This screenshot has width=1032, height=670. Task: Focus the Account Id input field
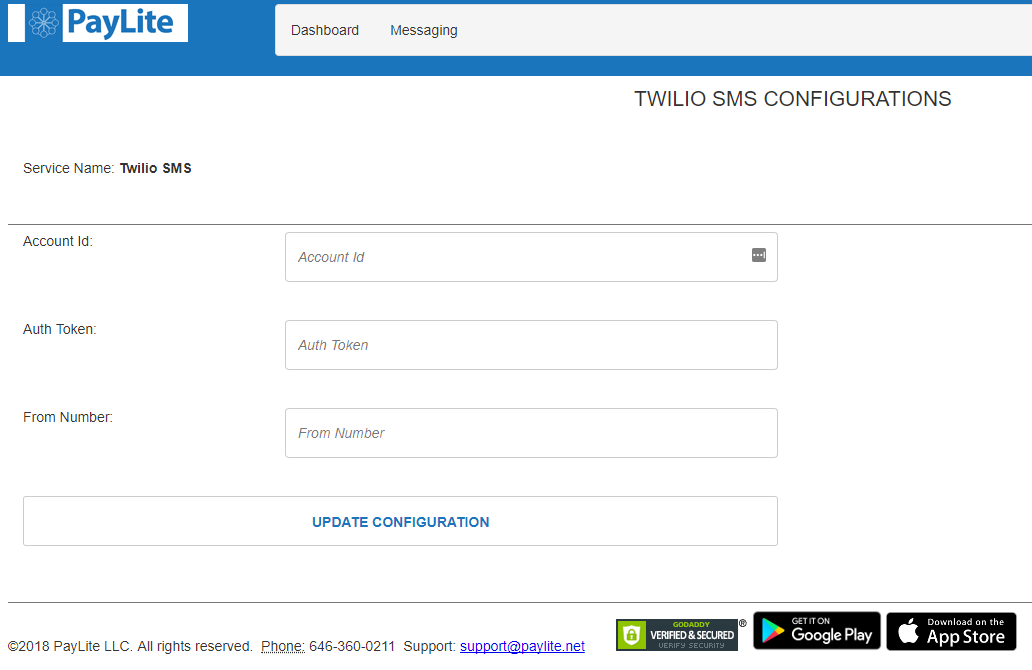tap(531, 257)
